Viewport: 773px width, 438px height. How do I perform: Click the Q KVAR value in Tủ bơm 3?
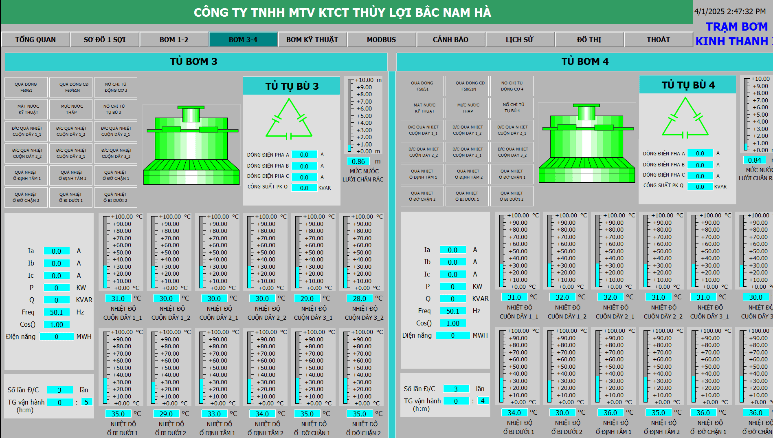point(57,299)
